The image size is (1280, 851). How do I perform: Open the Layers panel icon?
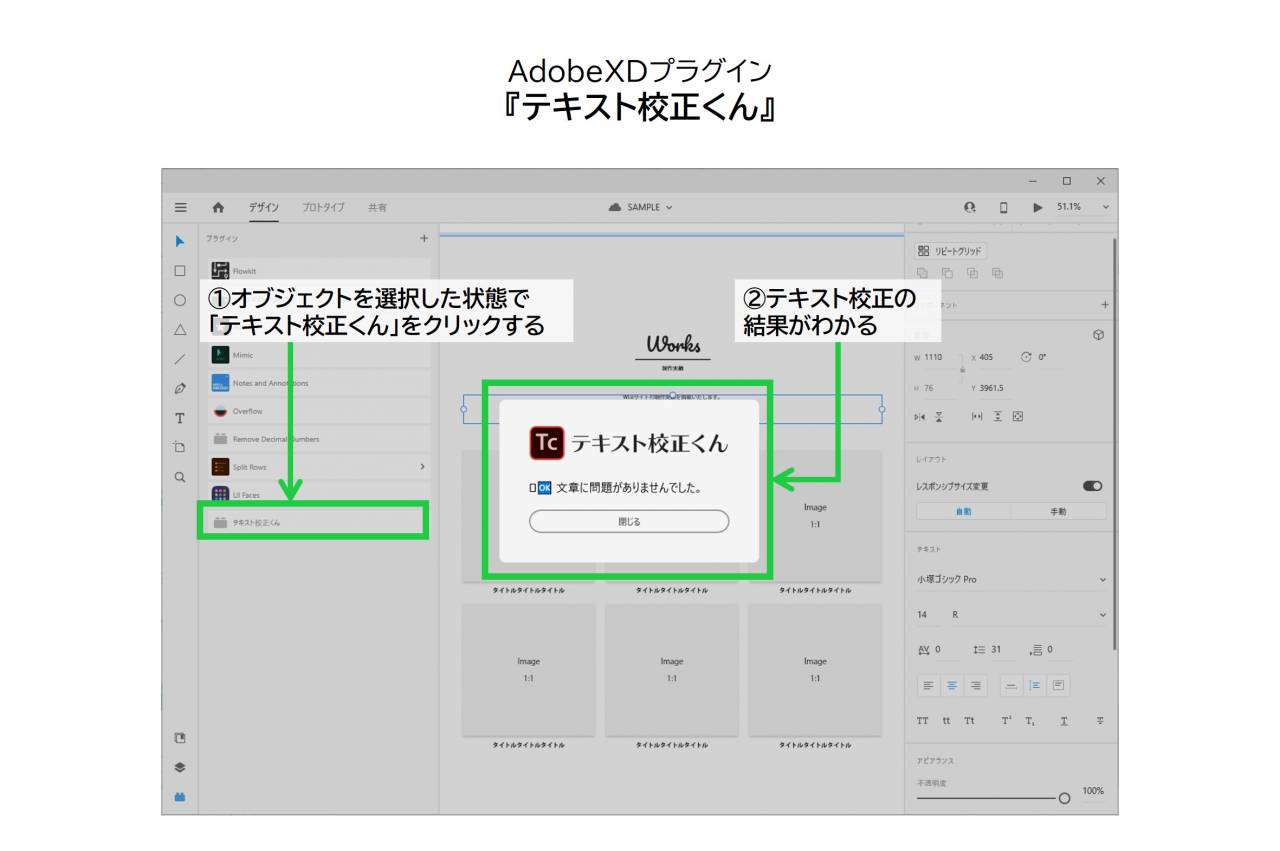coord(180,768)
